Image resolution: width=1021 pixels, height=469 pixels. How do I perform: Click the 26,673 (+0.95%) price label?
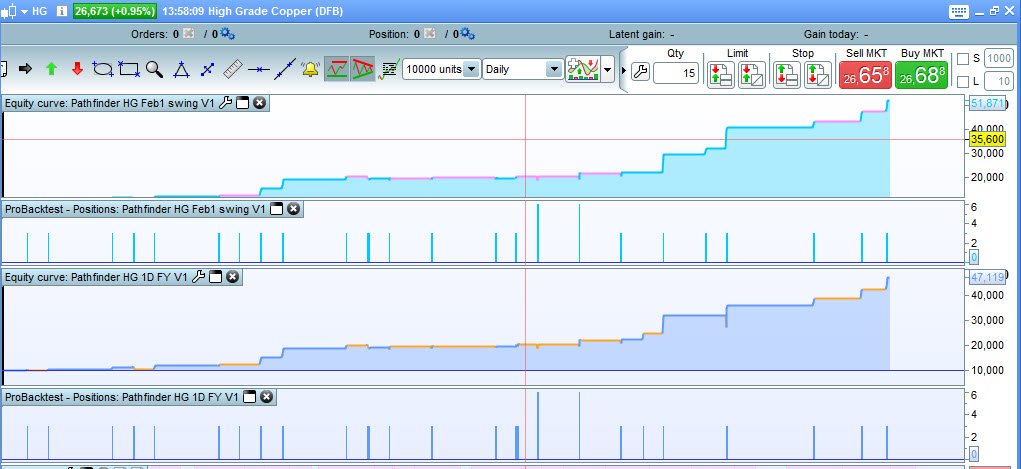(x=115, y=11)
